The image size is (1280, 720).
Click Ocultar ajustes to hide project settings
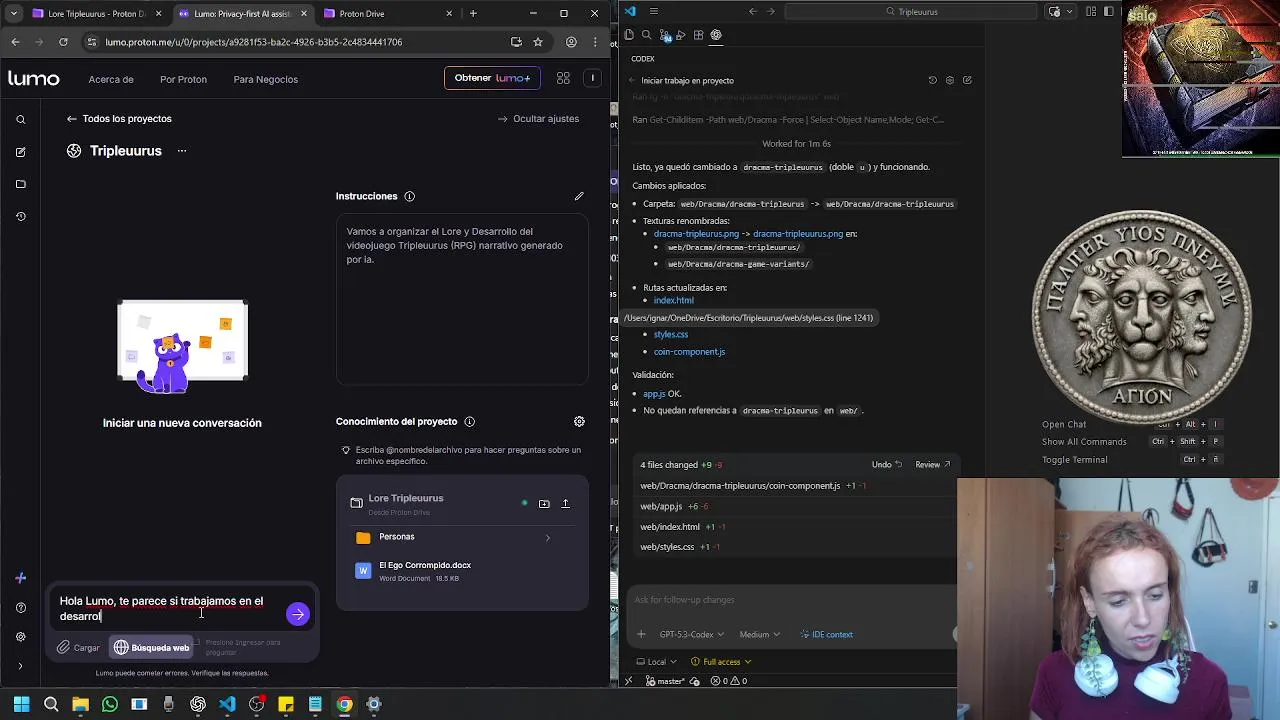[x=538, y=118]
